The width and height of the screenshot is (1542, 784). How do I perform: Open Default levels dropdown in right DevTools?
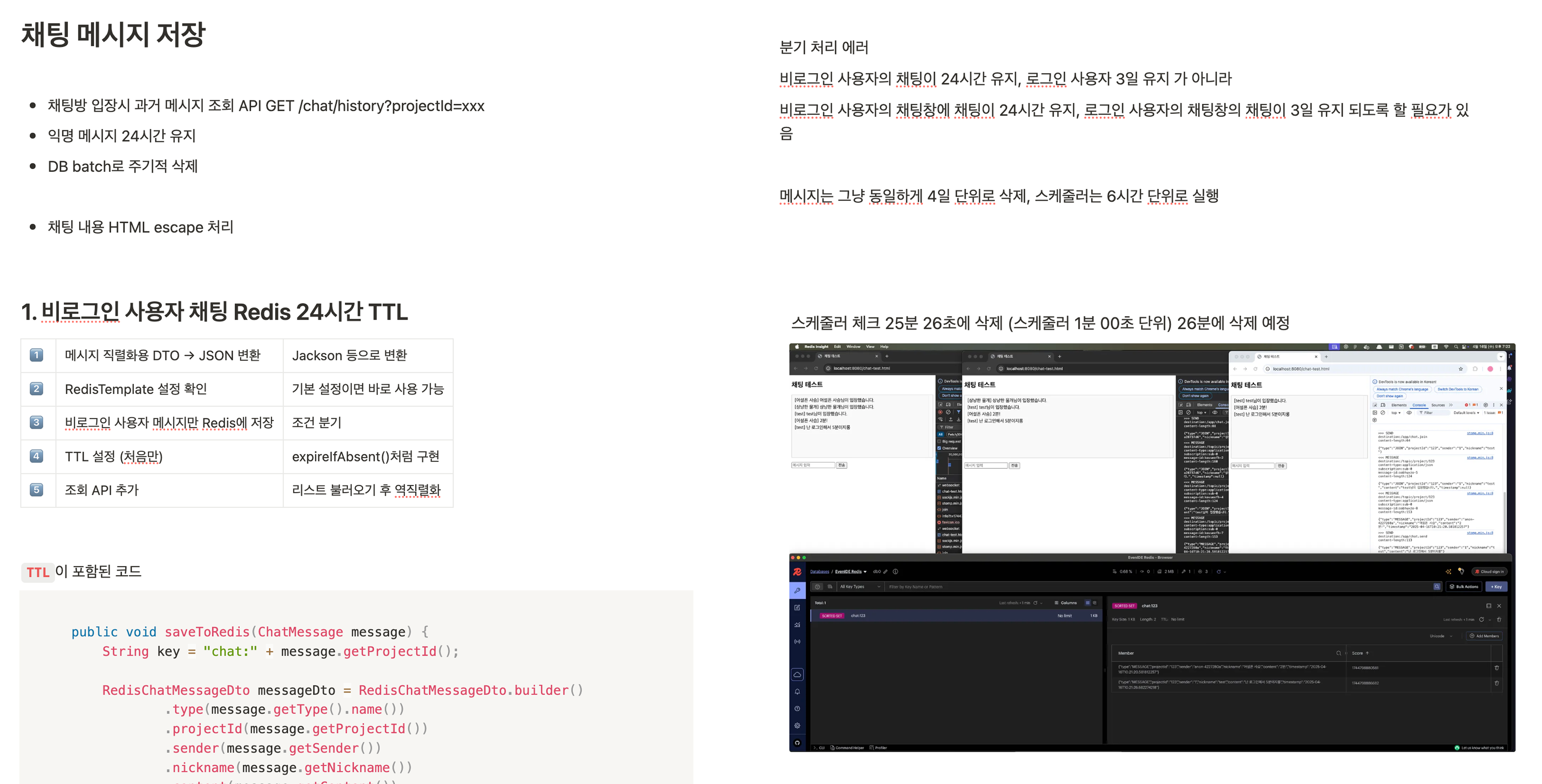1466,412
